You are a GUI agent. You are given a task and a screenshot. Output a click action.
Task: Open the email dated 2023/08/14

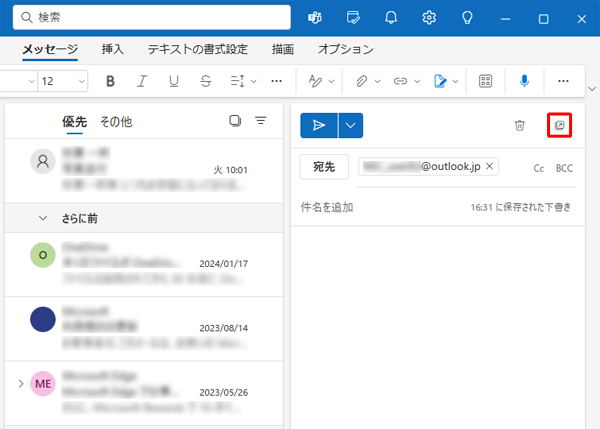pyautogui.click(x=144, y=328)
